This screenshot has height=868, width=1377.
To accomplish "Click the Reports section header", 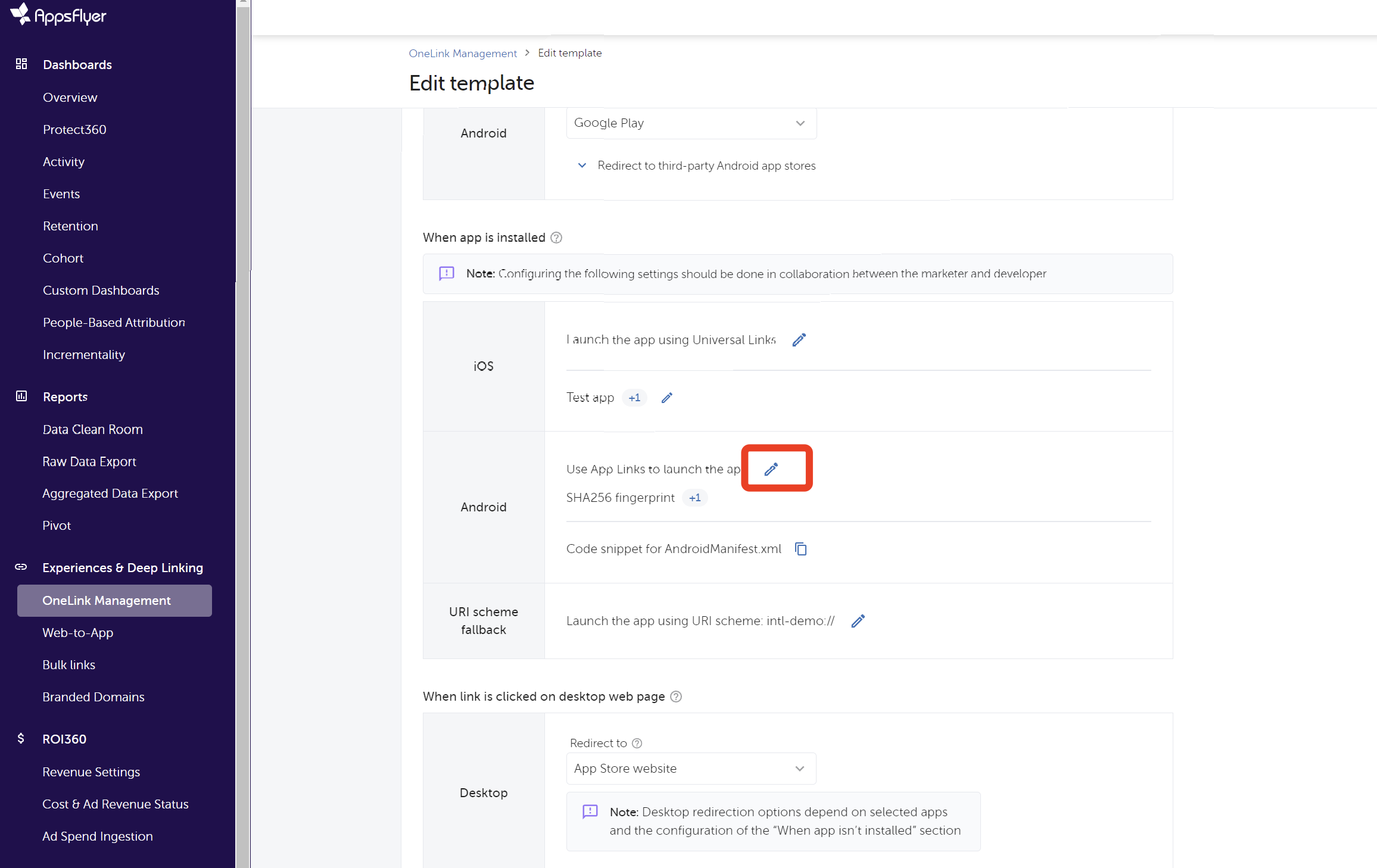I will point(65,396).
